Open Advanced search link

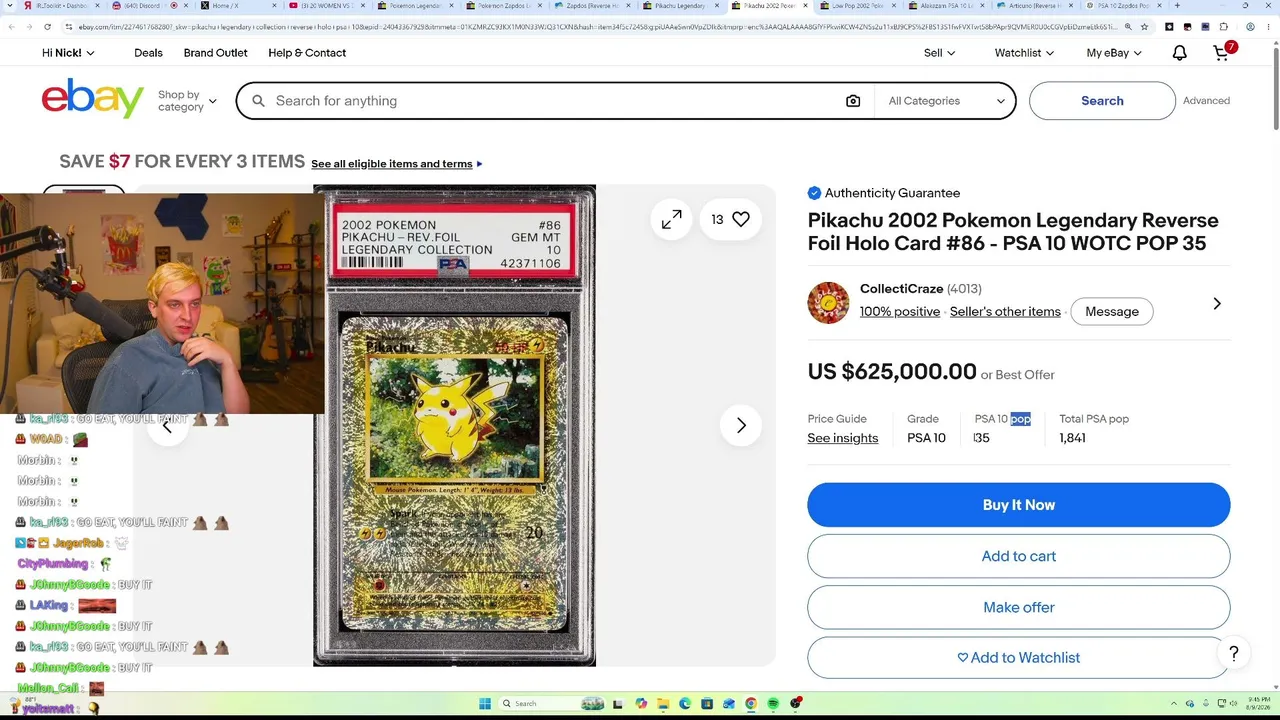pos(1206,101)
